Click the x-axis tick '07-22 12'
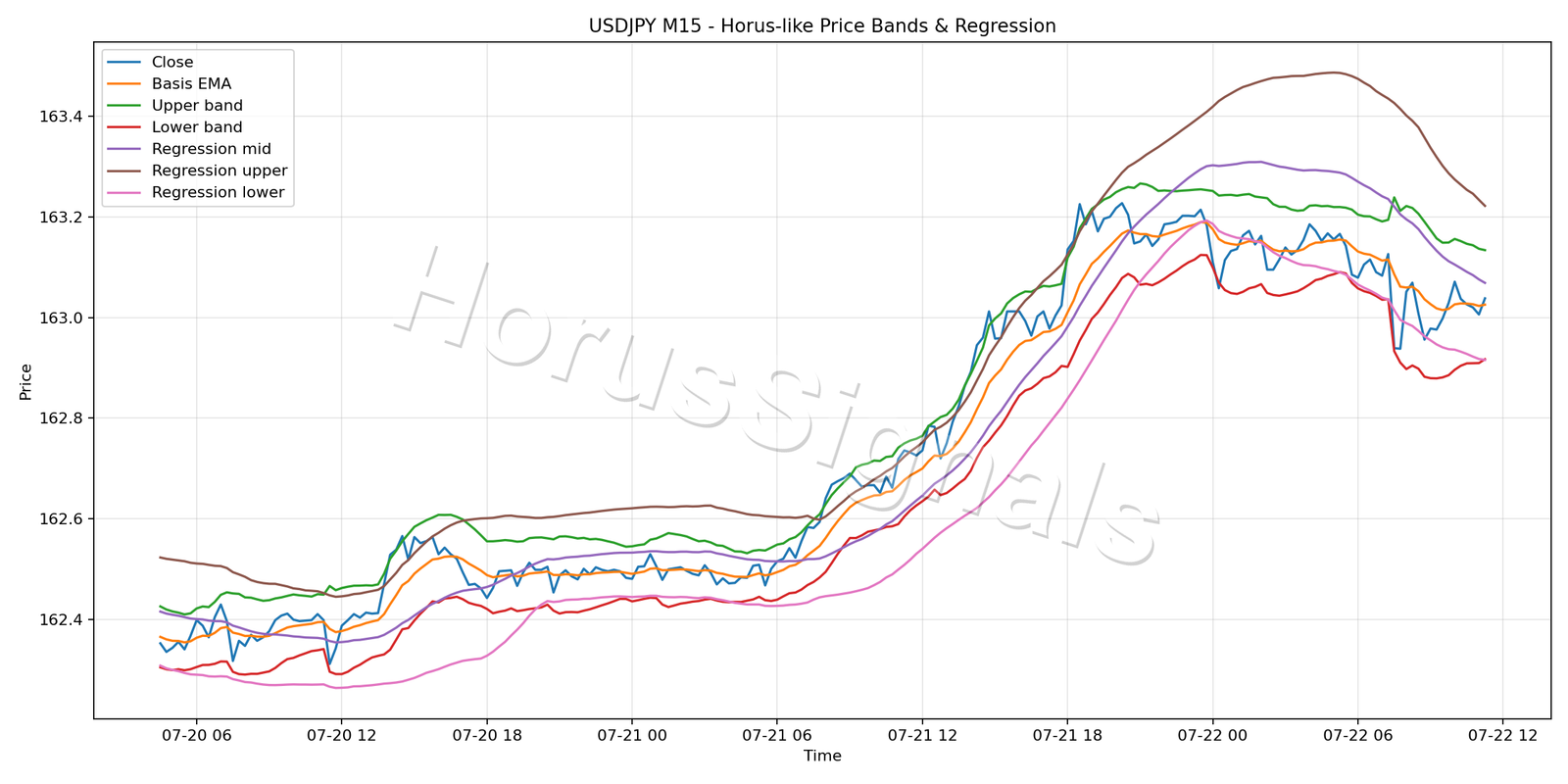Image resolution: width=1568 pixels, height=784 pixels. [1502, 735]
